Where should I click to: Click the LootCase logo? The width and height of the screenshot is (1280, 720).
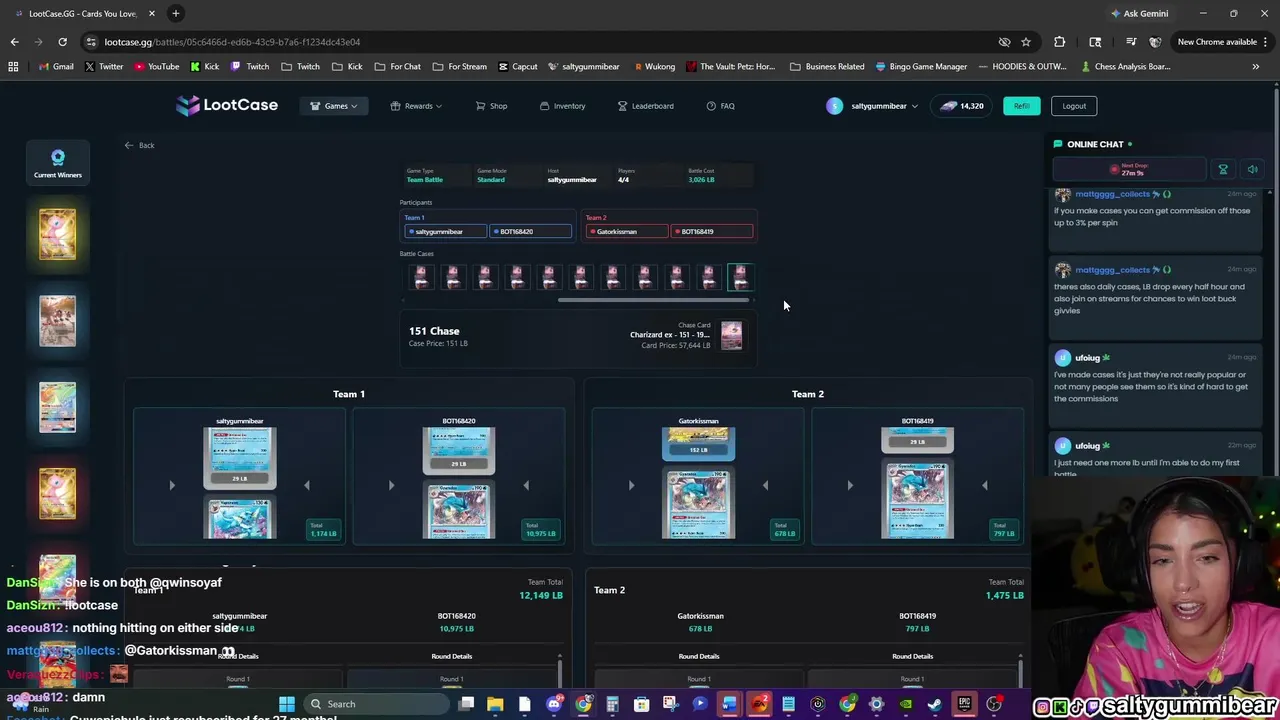click(227, 105)
